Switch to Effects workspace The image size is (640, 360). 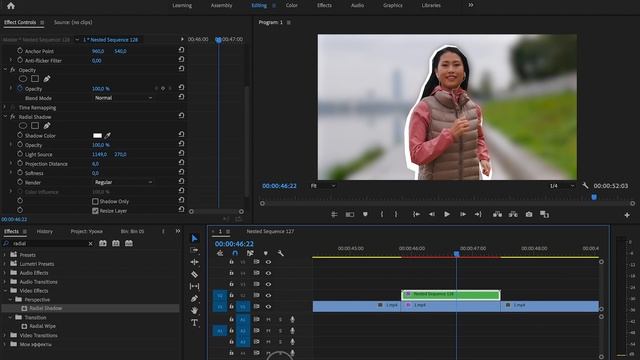(324, 5)
